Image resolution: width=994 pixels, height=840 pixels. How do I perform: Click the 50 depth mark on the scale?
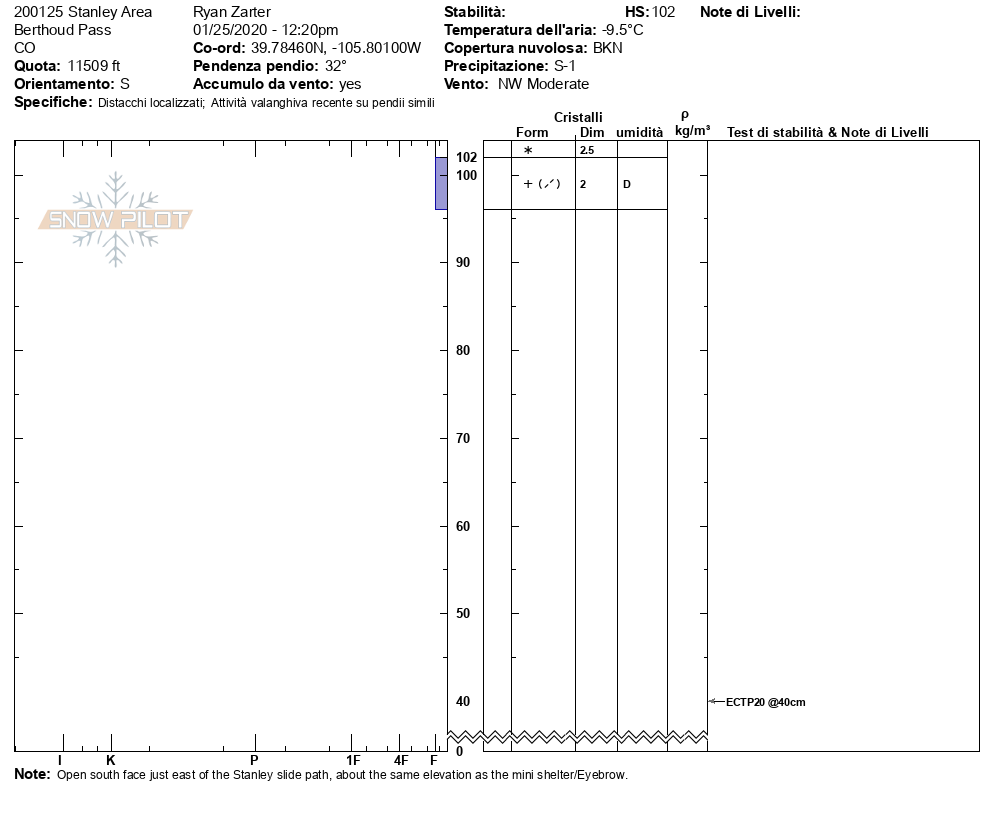pyautogui.click(x=464, y=614)
